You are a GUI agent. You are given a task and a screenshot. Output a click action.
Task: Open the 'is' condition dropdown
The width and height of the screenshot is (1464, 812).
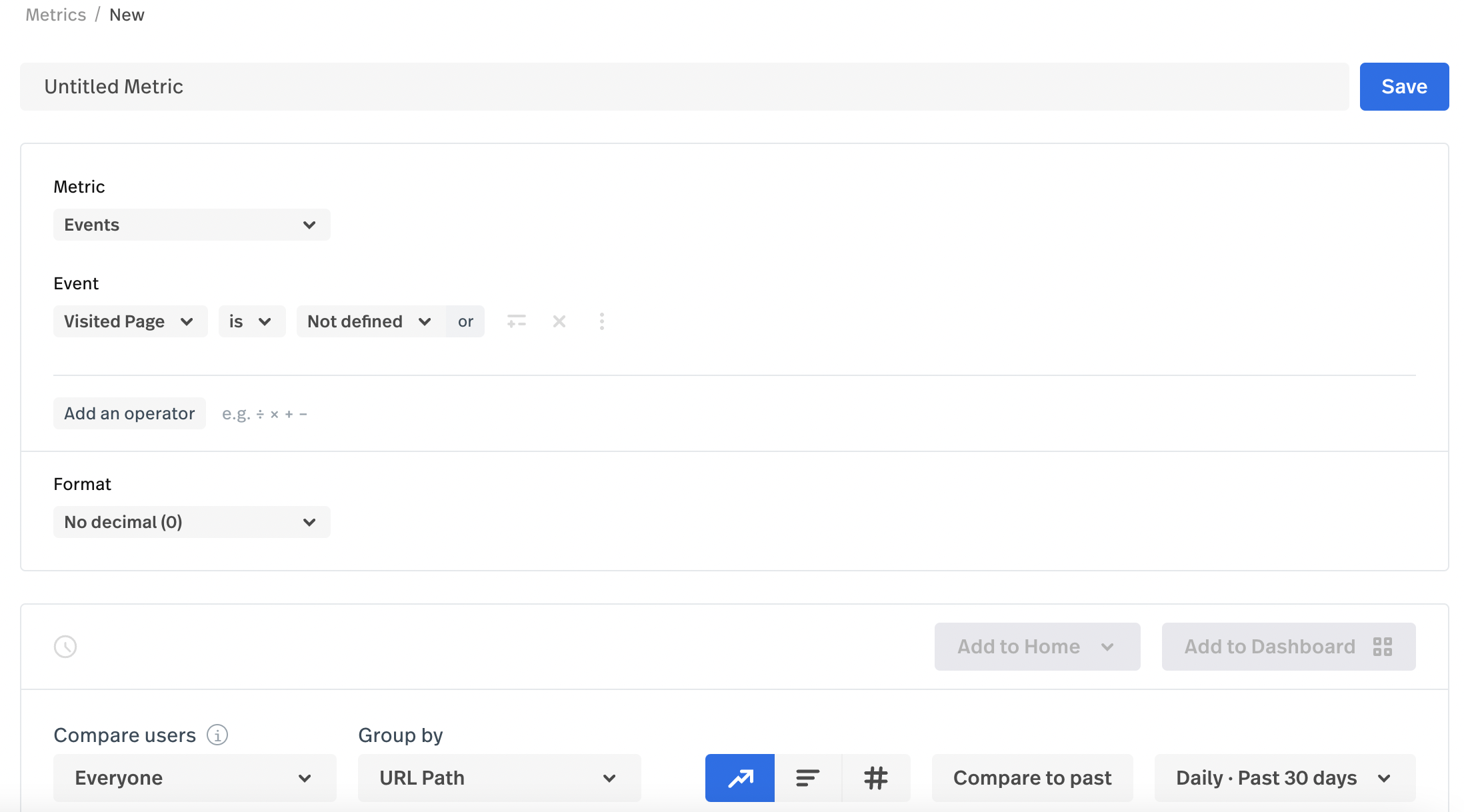(251, 321)
